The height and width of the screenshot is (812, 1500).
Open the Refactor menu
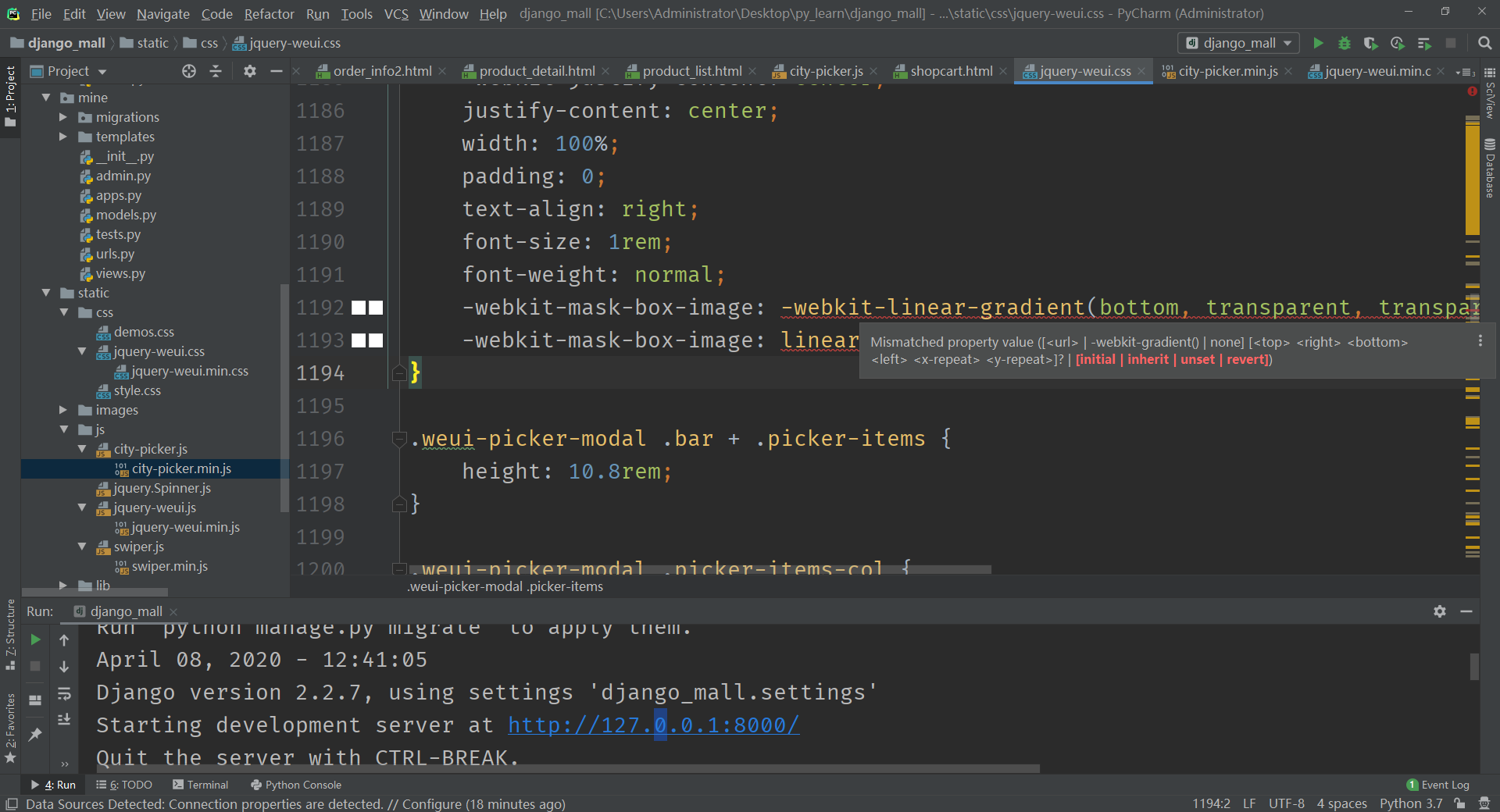click(269, 14)
